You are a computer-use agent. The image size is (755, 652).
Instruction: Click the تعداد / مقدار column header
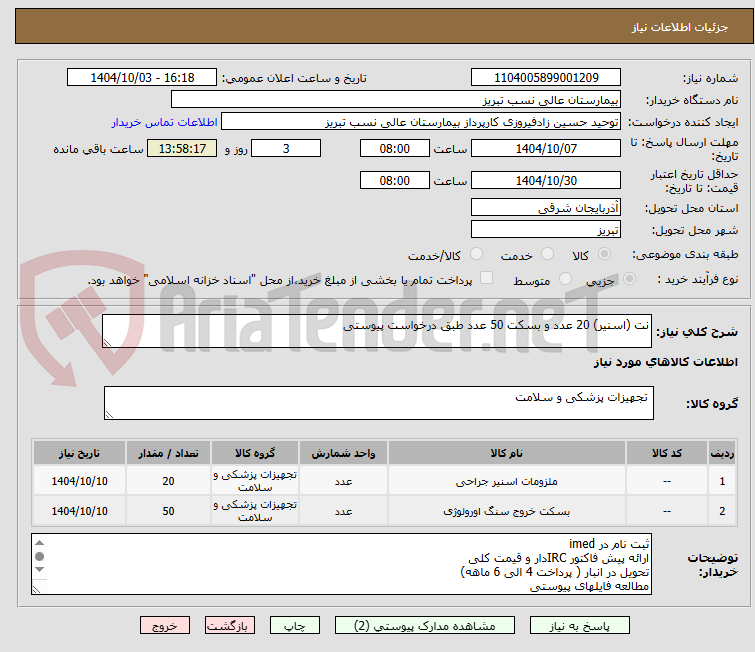coord(168,453)
